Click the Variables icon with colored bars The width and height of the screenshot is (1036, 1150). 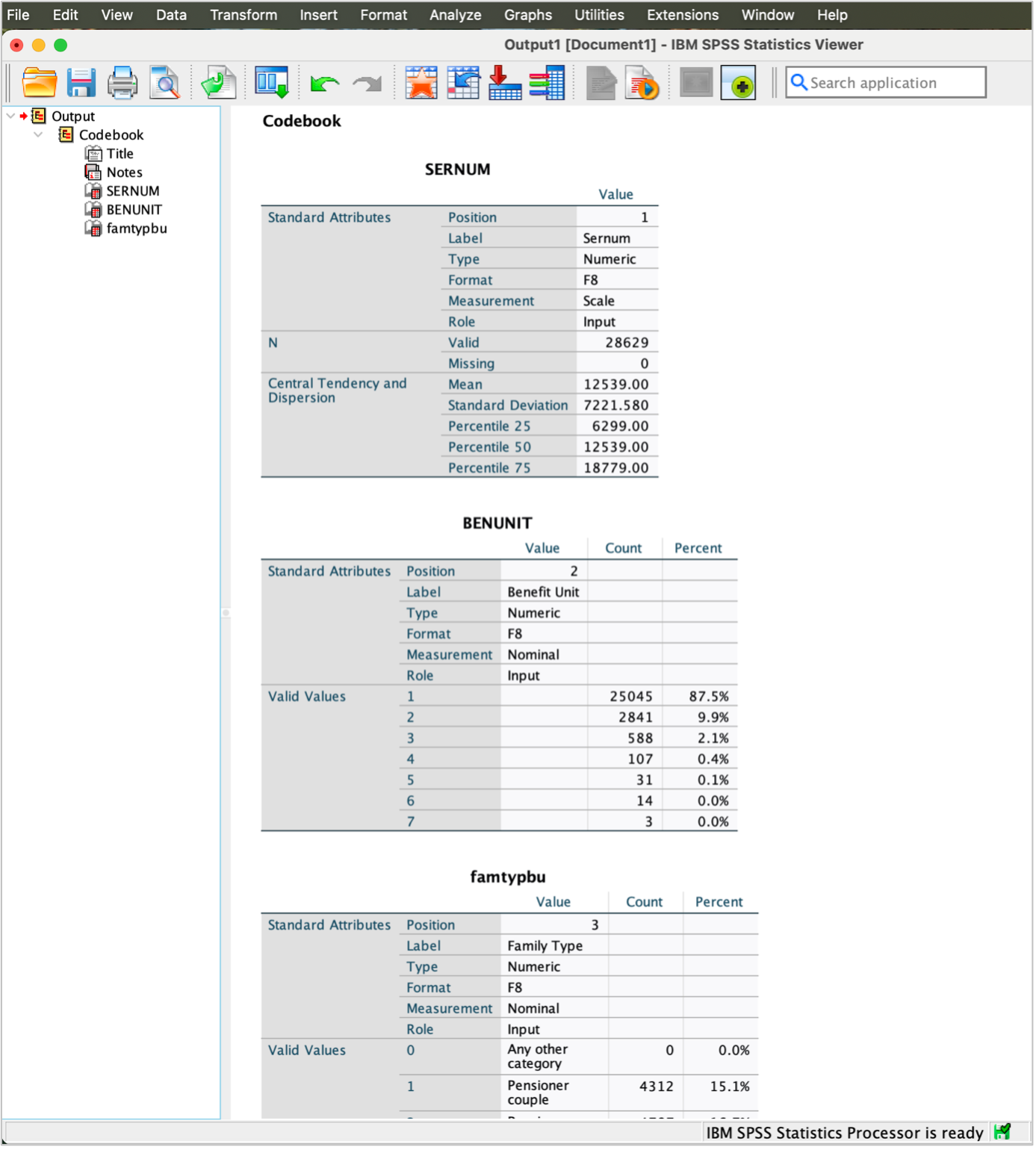pos(547,83)
